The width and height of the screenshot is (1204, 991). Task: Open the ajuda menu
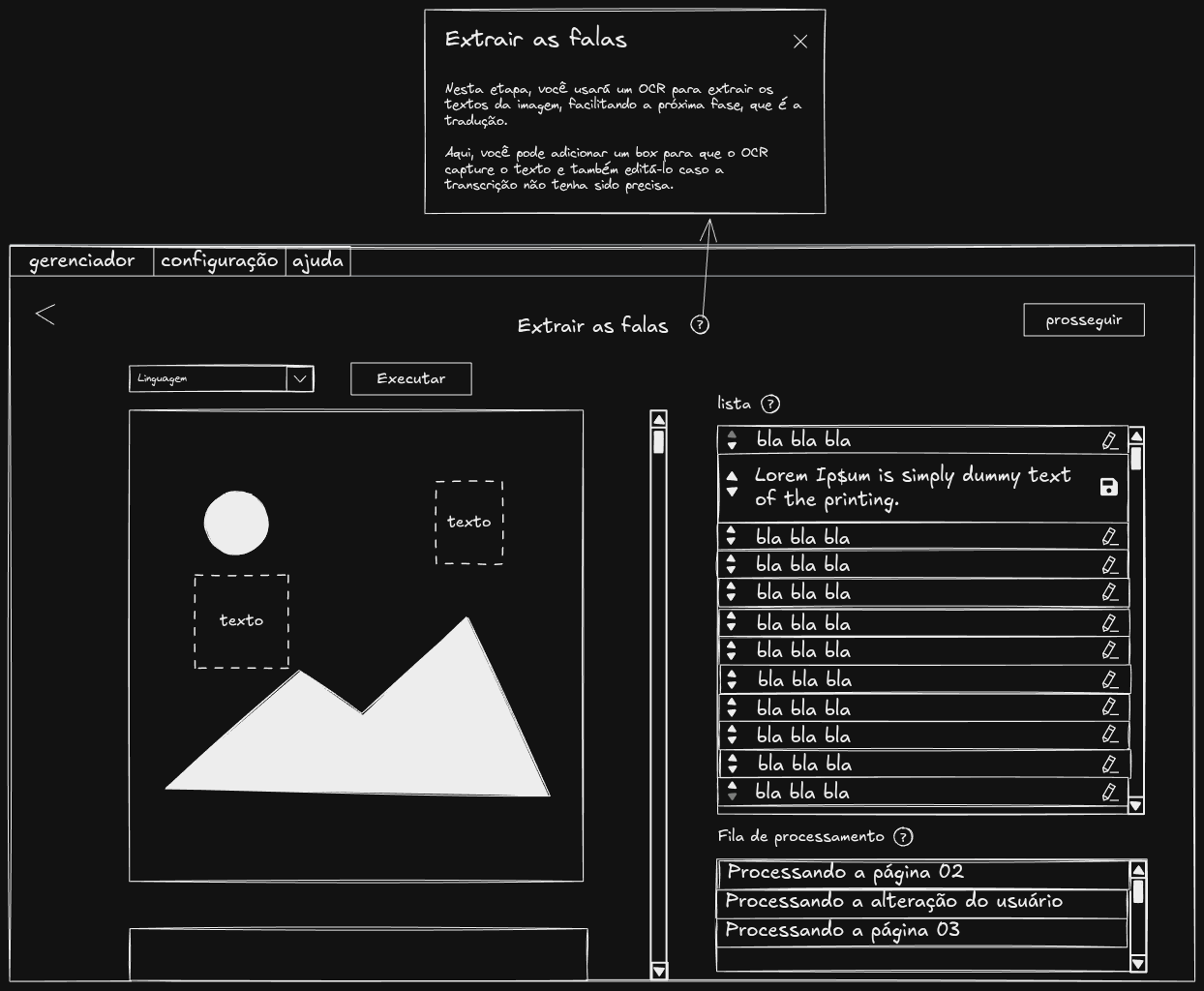click(x=318, y=261)
